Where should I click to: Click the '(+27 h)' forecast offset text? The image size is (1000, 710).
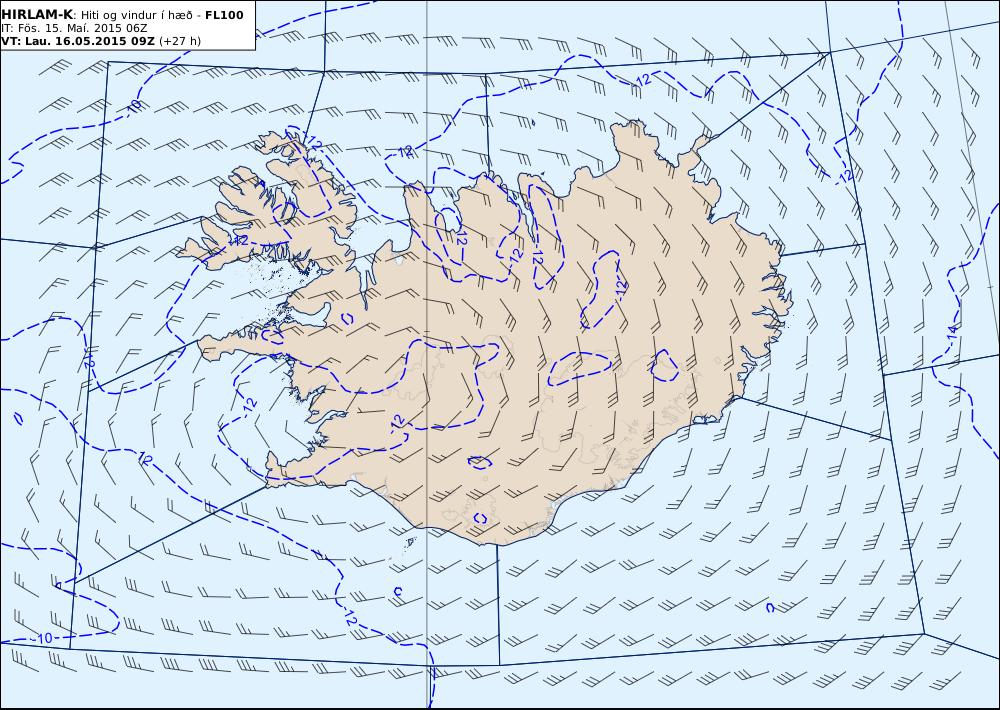pos(180,41)
